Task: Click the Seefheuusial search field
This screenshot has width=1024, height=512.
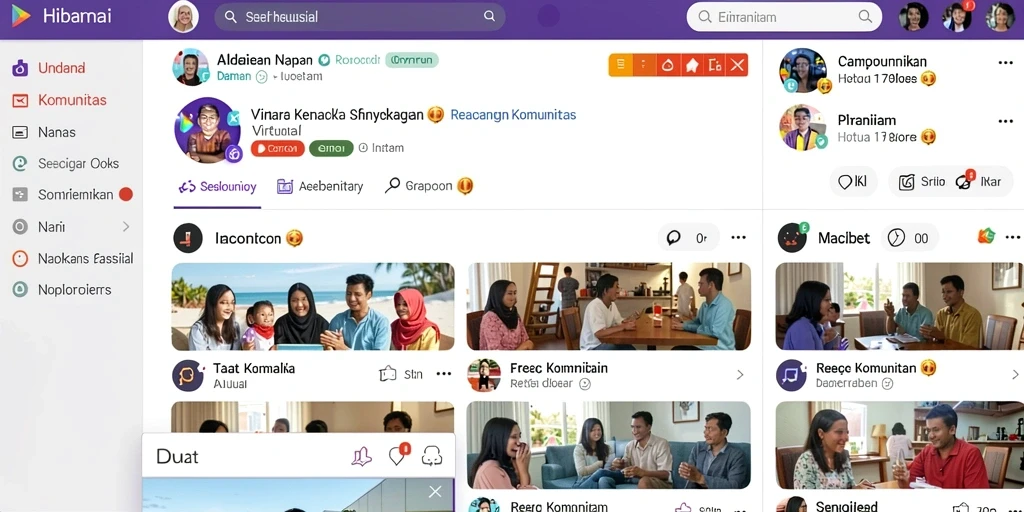Action: tap(359, 17)
